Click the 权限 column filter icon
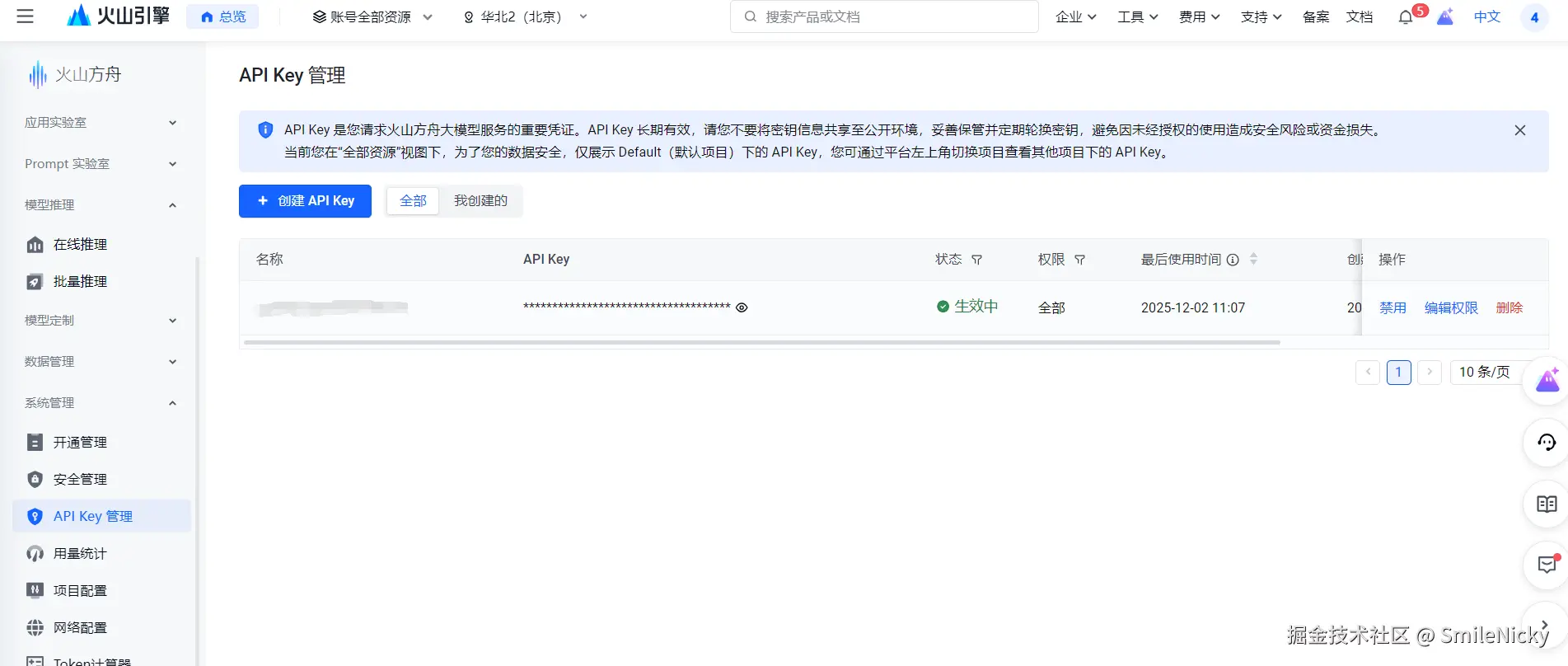The image size is (1568, 666). [x=1080, y=260]
